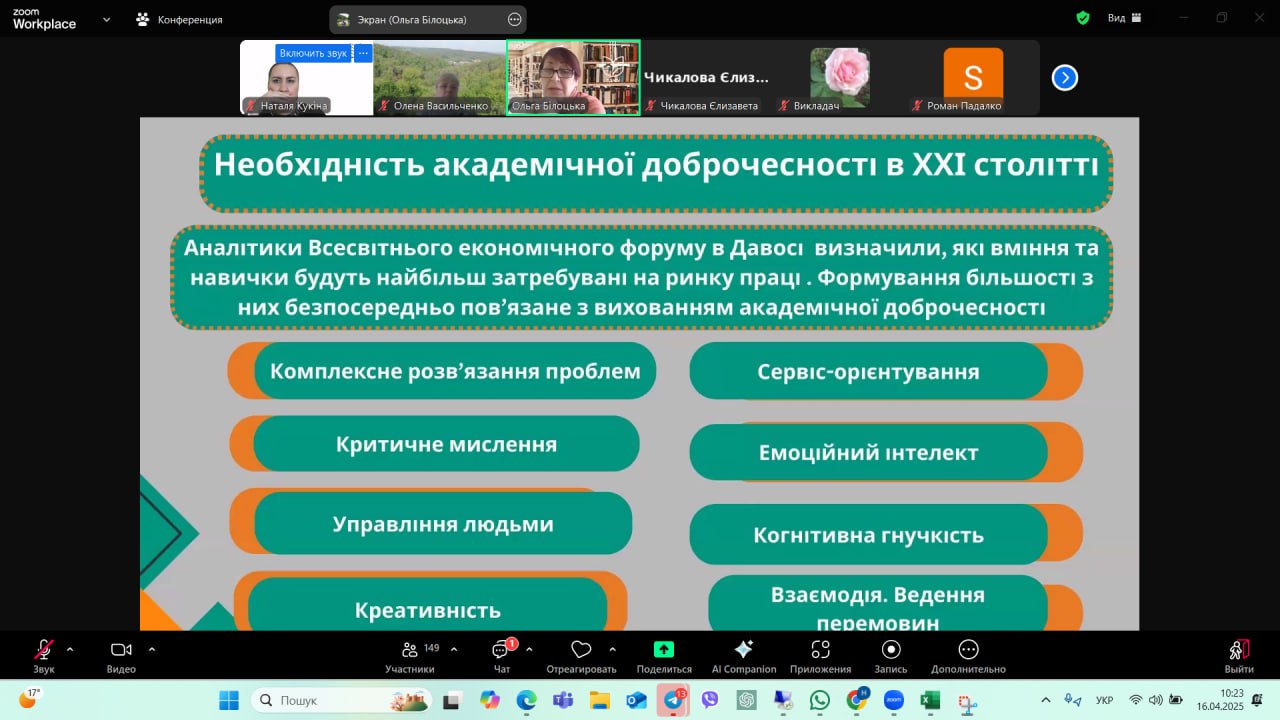Click the Включить звук button on Наталя Кукіна's video
The width and height of the screenshot is (1280, 720).
(x=313, y=53)
